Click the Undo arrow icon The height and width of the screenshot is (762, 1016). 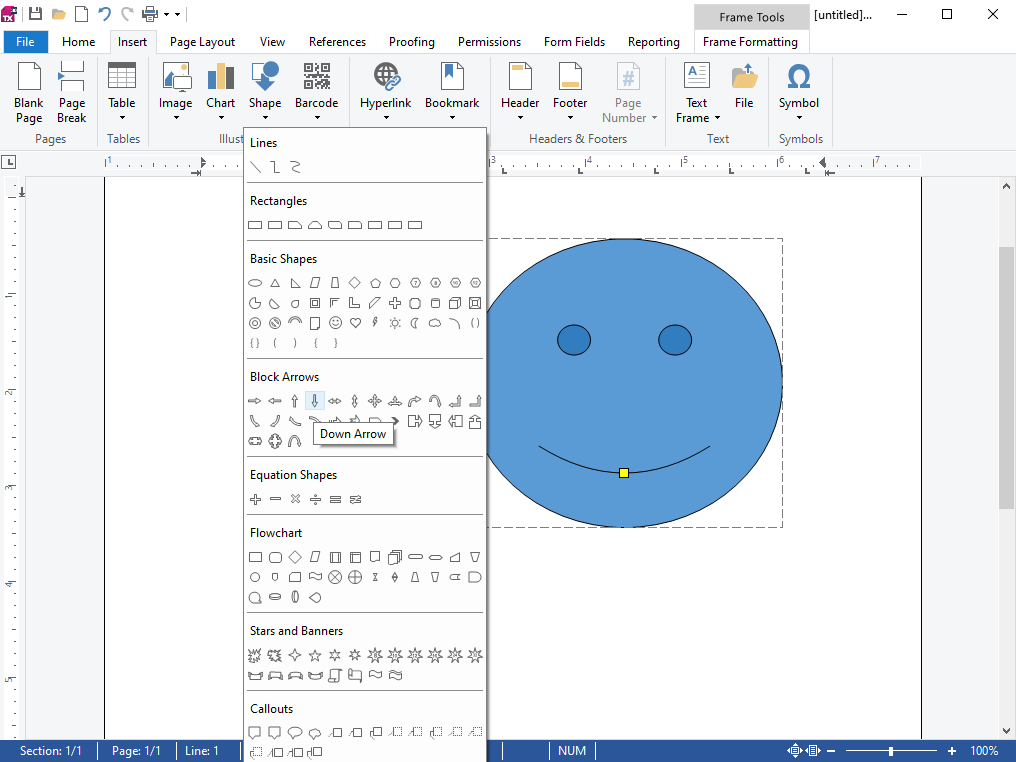pyautogui.click(x=104, y=14)
